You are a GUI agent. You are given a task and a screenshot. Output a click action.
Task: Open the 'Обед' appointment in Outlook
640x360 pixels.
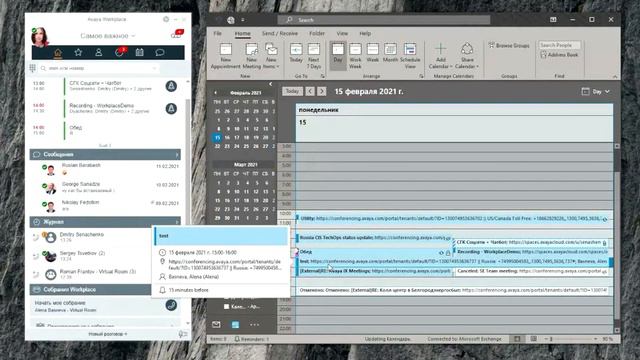click(373, 252)
